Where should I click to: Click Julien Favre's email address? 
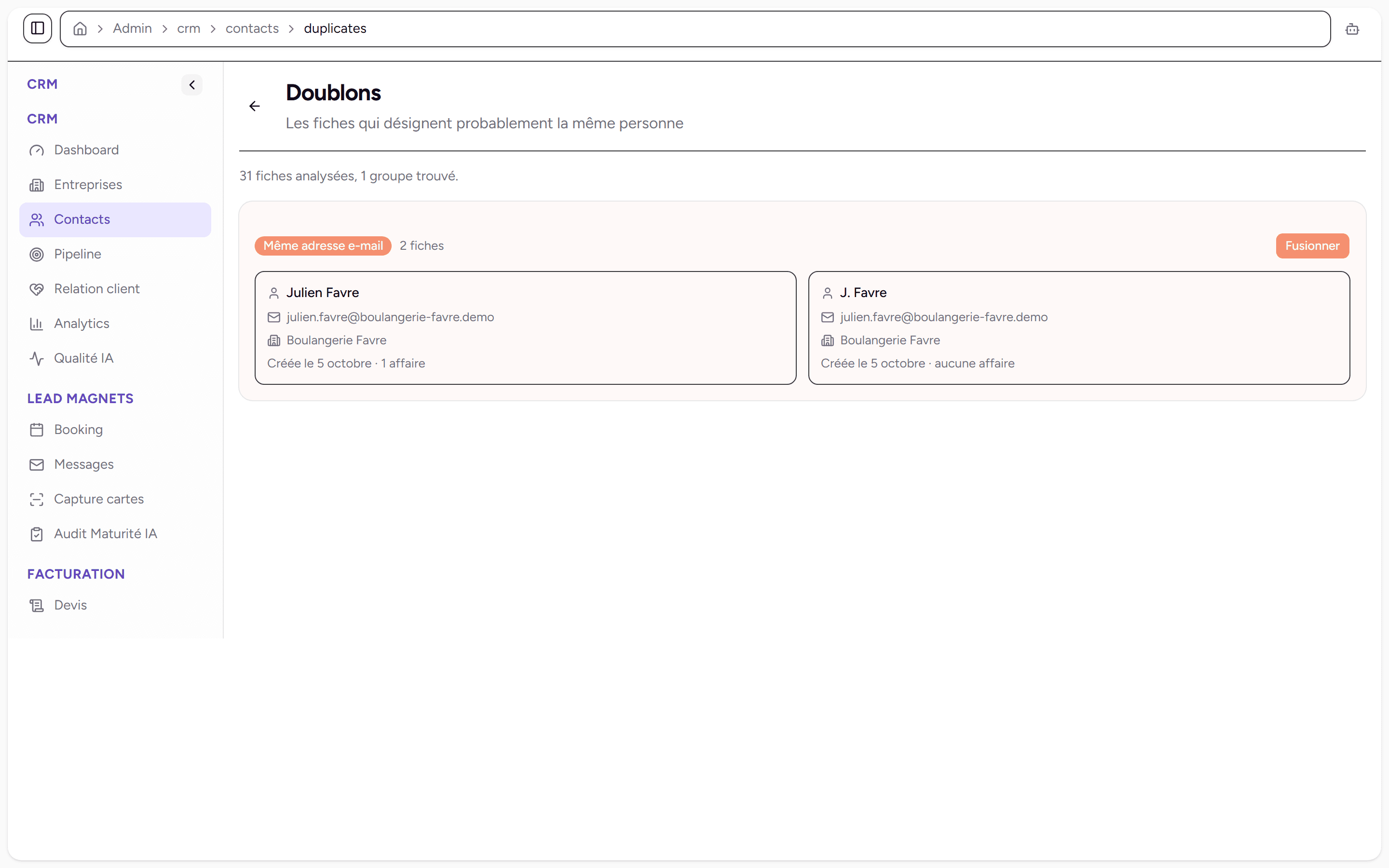click(x=390, y=317)
